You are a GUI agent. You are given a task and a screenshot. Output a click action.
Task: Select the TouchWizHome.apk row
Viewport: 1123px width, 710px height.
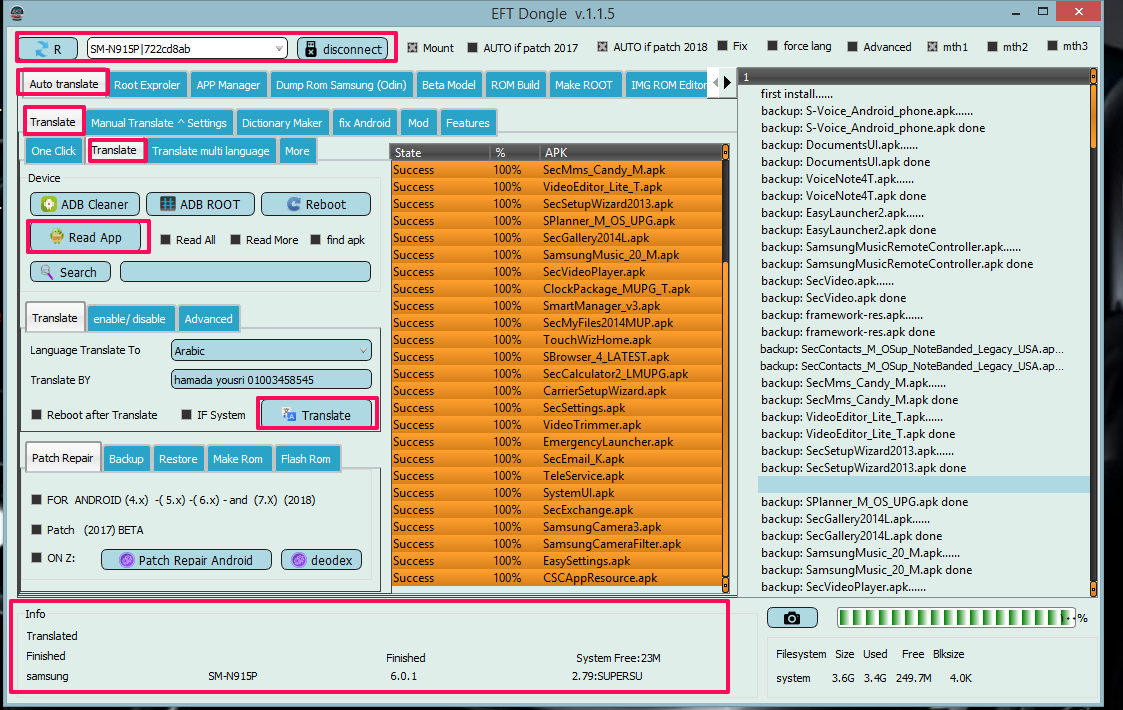tap(557, 340)
